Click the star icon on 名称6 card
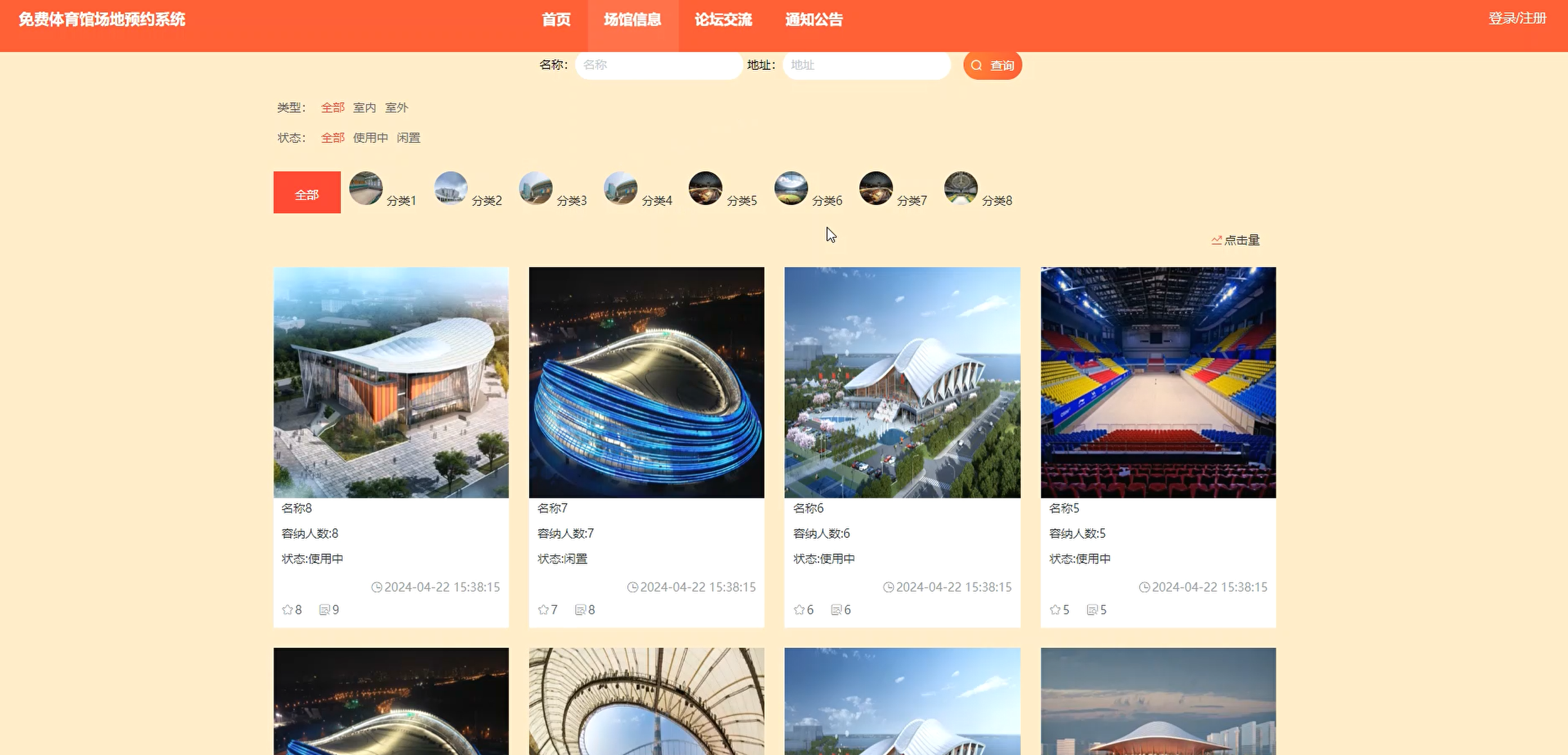 pos(799,609)
